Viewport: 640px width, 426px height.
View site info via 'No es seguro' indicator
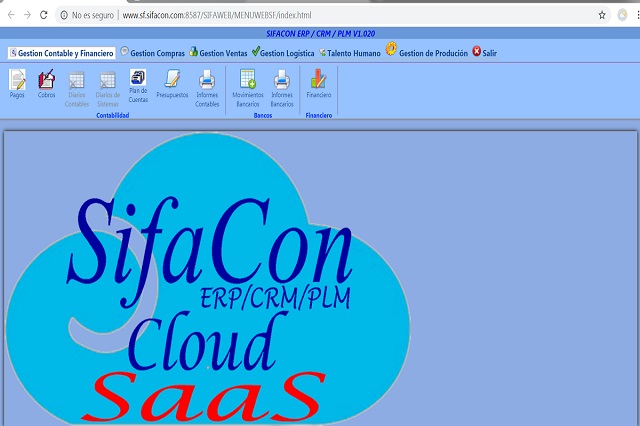(87, 15)
